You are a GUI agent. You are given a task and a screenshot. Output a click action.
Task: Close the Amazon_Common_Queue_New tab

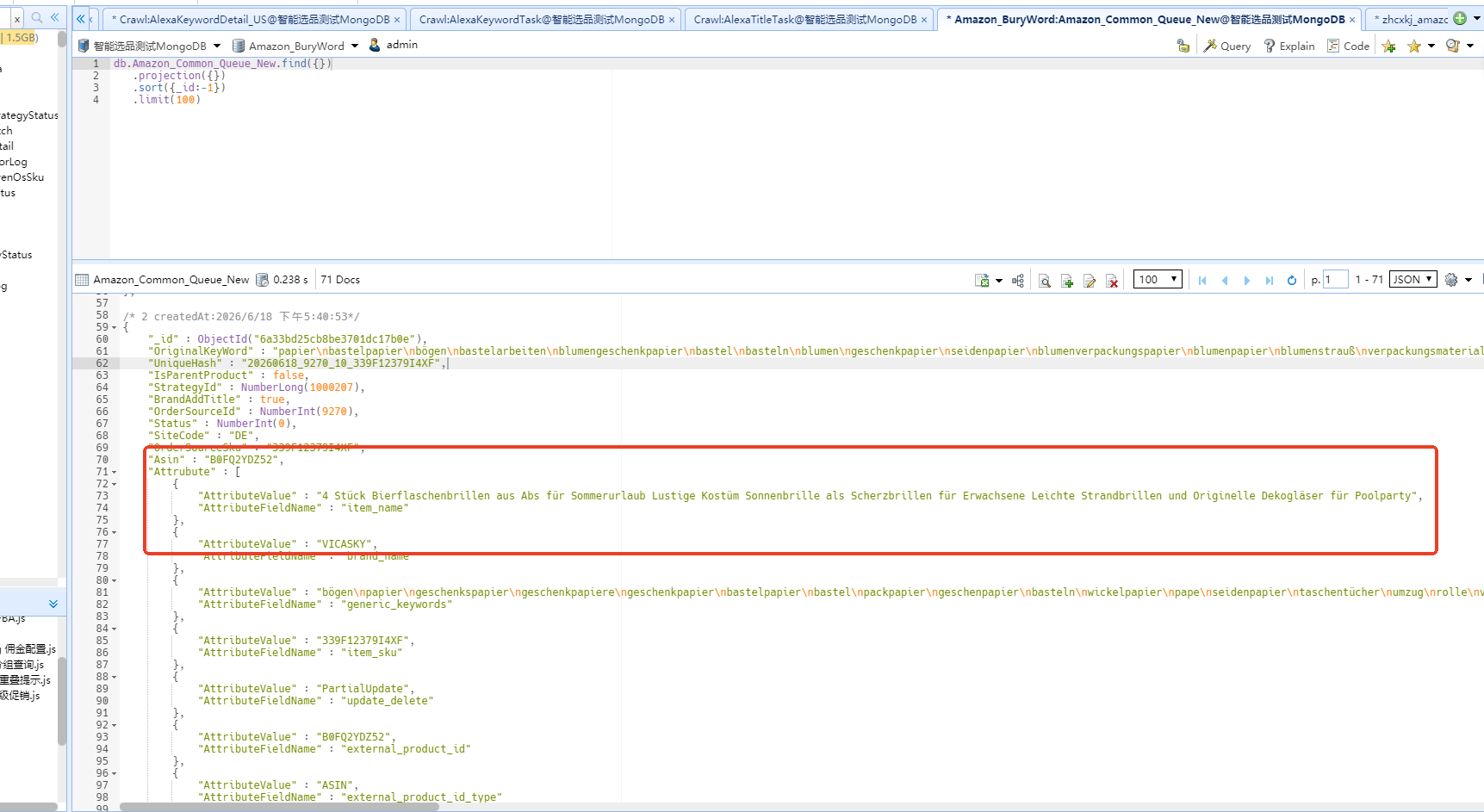point(1352,20)
